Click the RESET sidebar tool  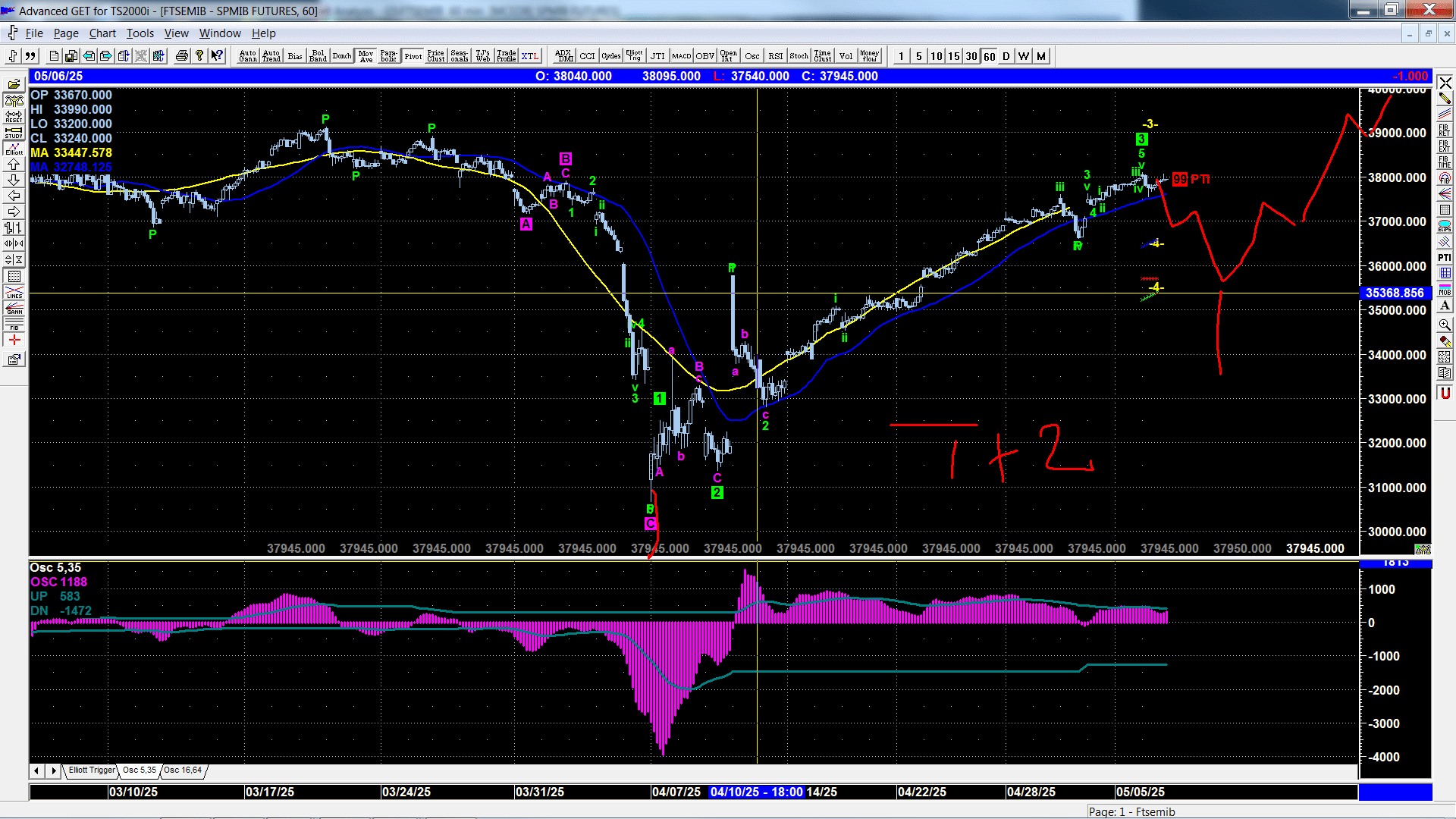tap(14, 116)
